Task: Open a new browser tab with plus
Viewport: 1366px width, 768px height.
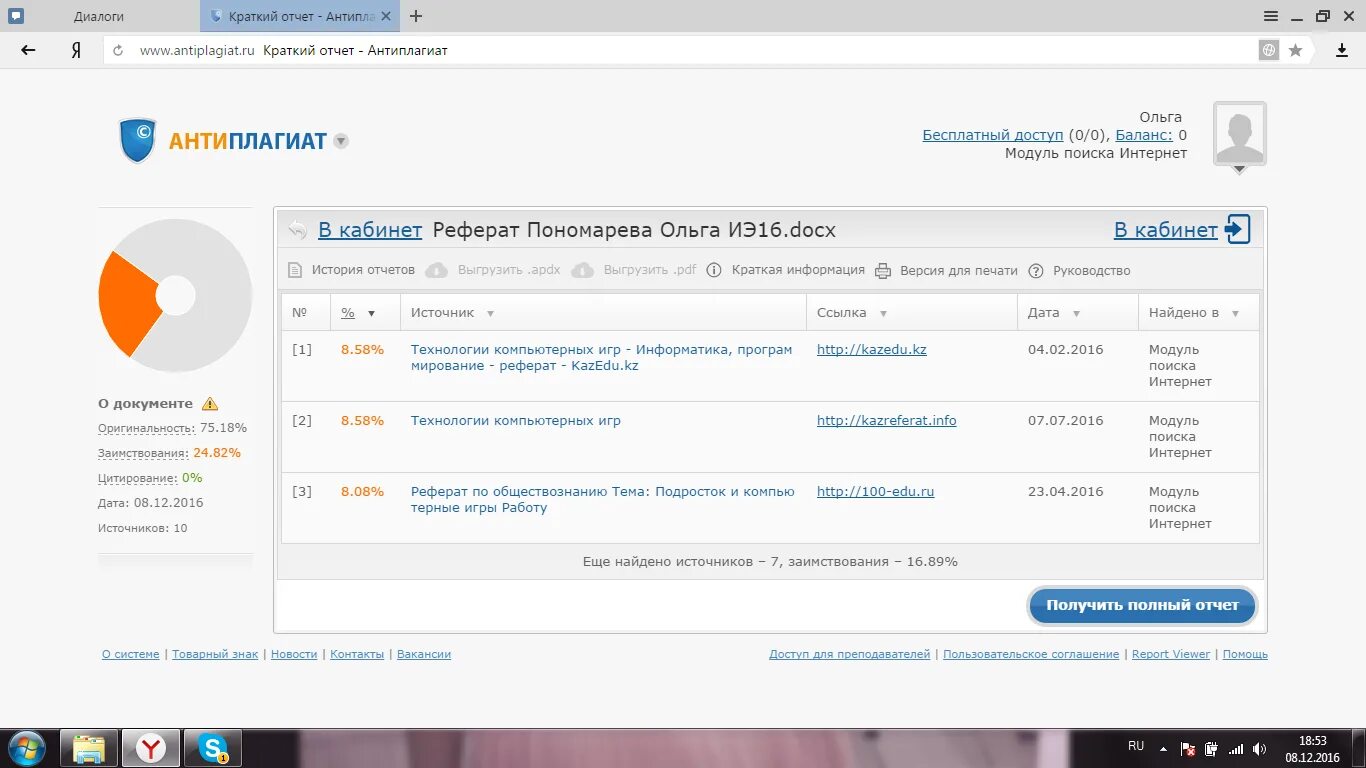Action: click(x=416, y=16)
